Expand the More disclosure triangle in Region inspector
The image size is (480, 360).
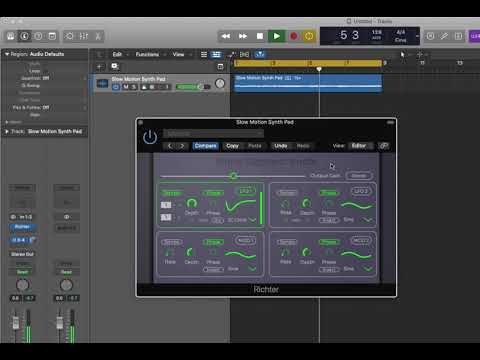click(7, 122)
